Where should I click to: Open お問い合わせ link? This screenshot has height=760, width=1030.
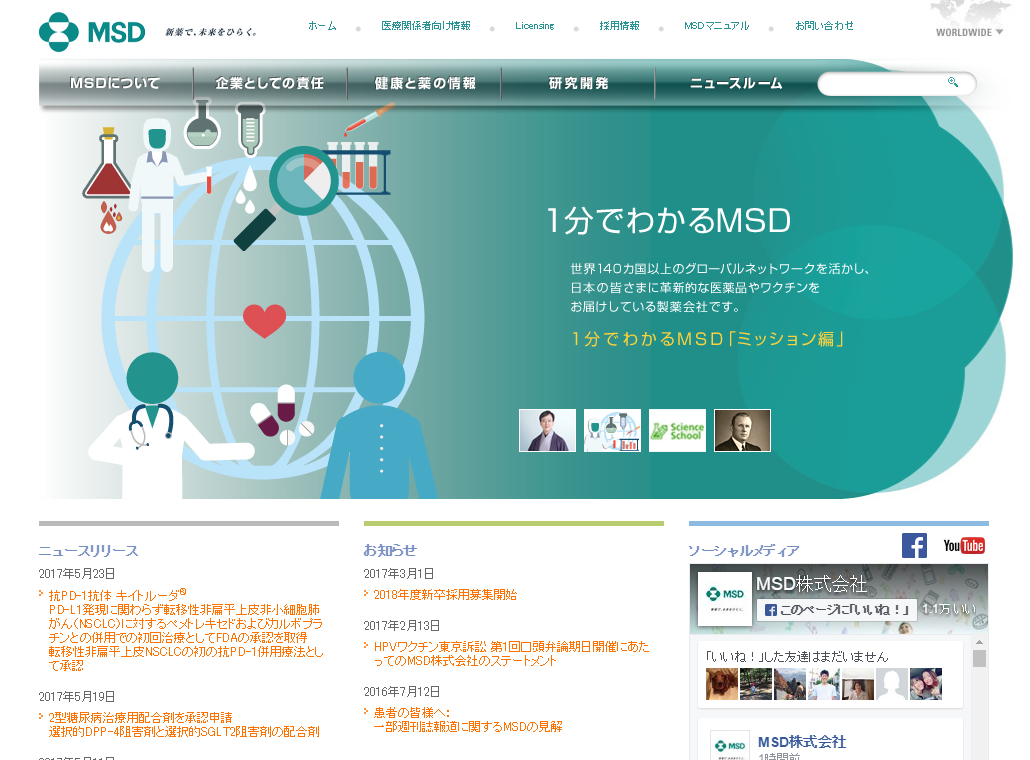tap(824, 26)
